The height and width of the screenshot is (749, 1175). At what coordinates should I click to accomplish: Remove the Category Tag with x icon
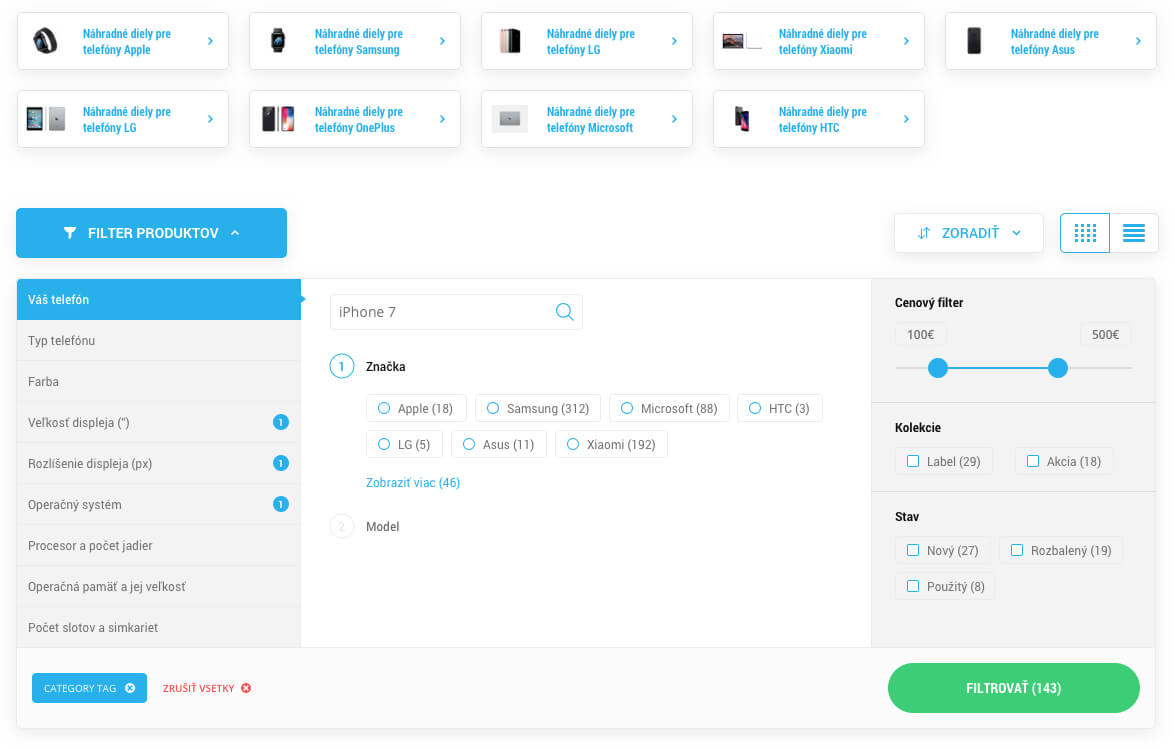pyautogui.click(x=130, y=688)
